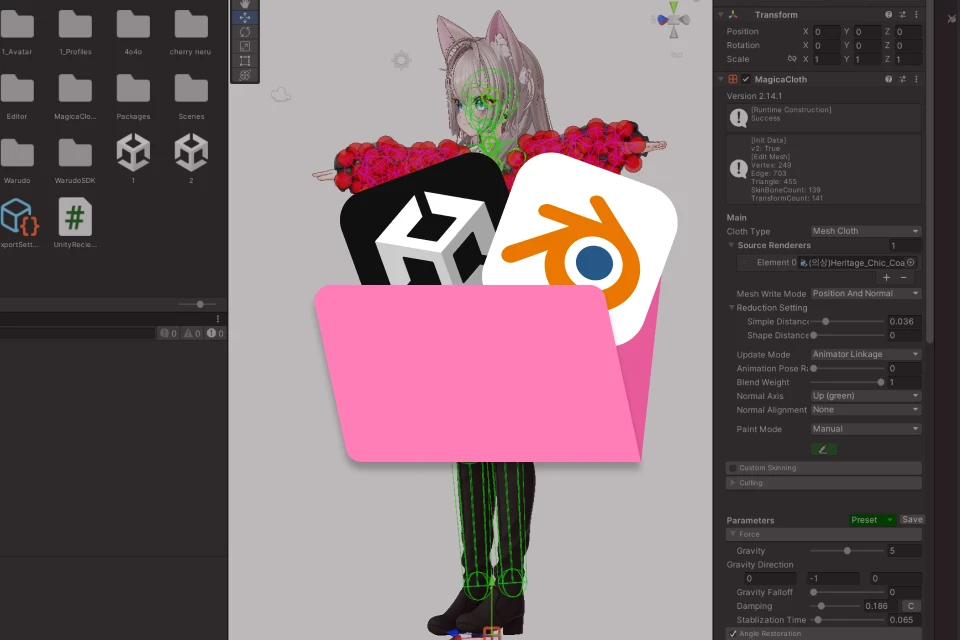Viewport: 960px width, 640px height.
Task: Select the Hand view tool
Action: pos(245,4)
